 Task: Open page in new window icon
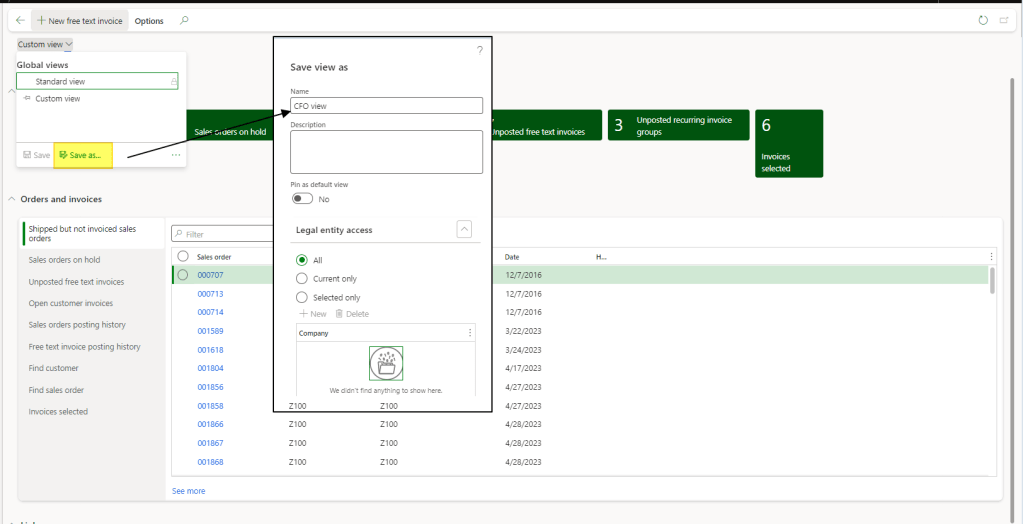click(1004, 20)
